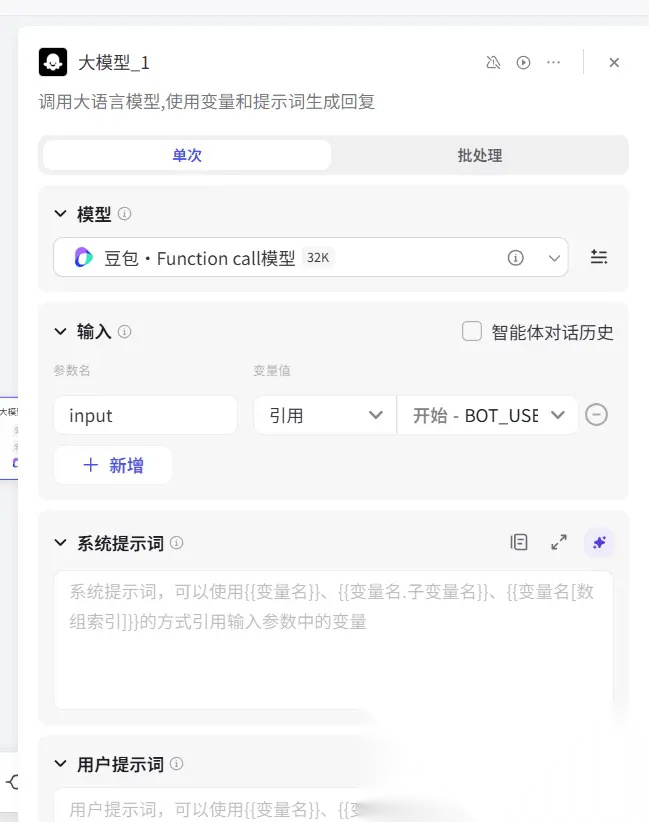Click the model info icon inside selector
This screenshot has width=649, height=822.
pos(516,258)
